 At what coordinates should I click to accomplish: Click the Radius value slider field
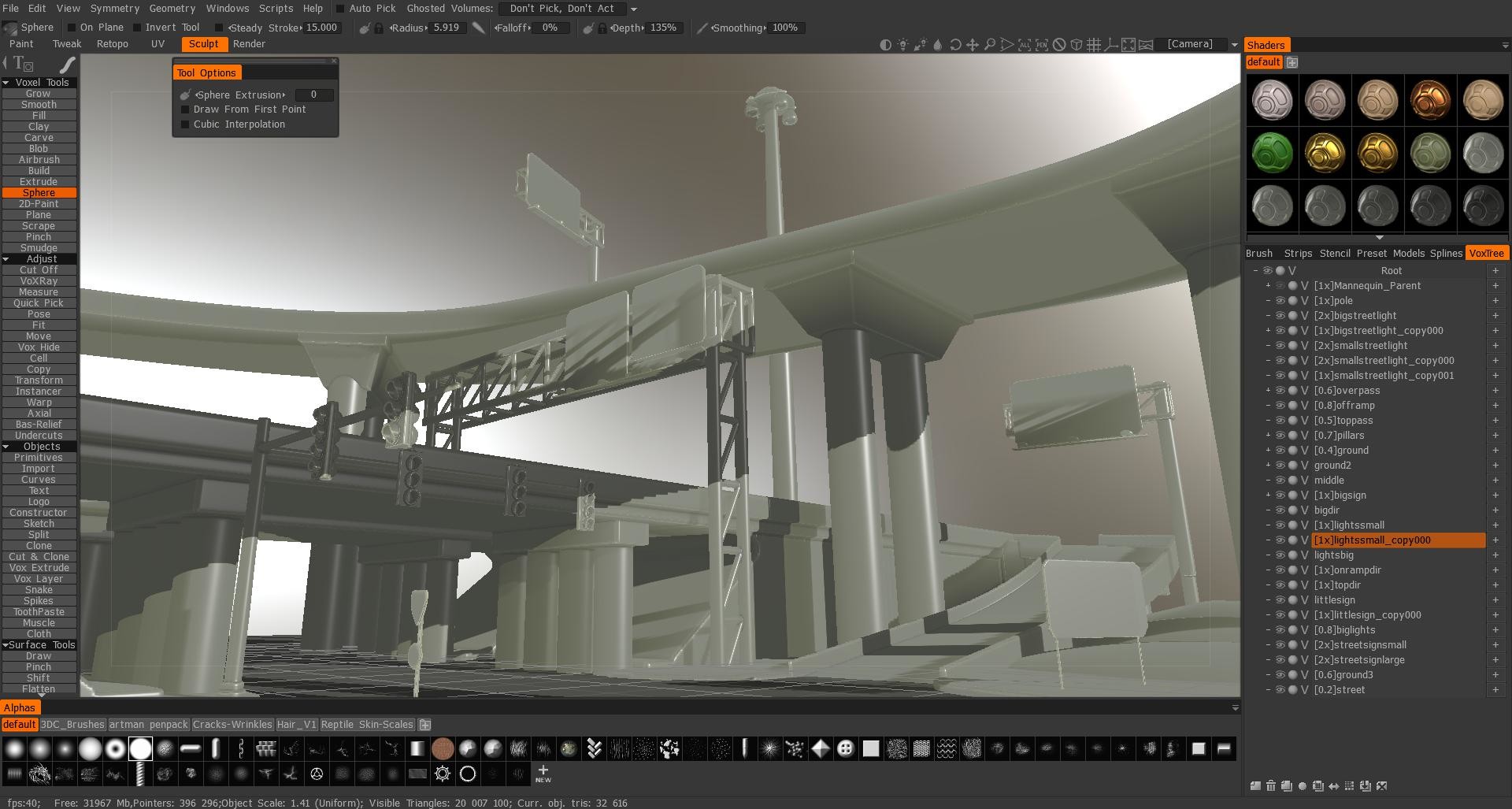(447, 28)
